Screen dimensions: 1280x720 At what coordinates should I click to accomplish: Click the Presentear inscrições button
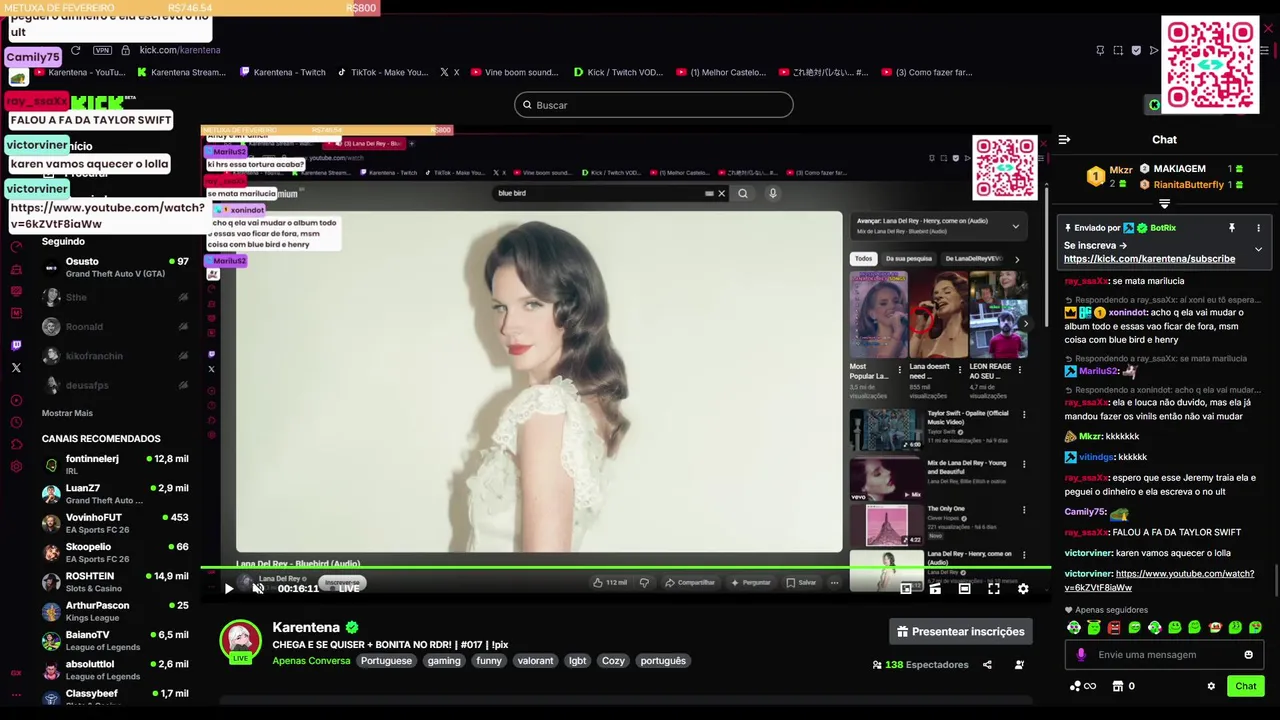[x=960, y=632]
